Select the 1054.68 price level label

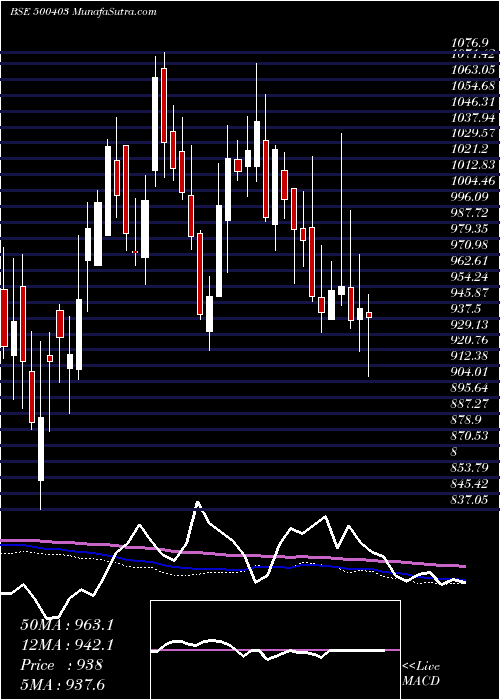pyautogui.click(x=473, y=86)
